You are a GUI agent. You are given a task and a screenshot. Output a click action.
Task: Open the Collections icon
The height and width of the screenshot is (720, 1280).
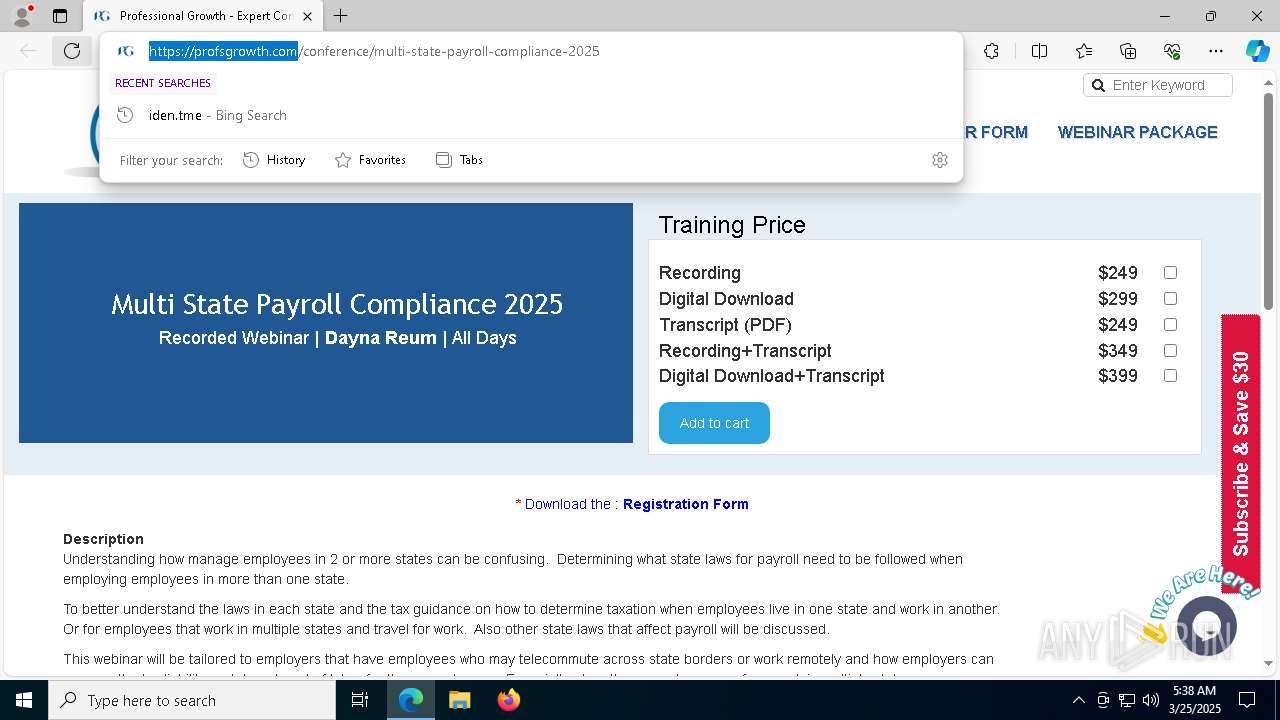pyautogui.click(x=1128, y=51)
